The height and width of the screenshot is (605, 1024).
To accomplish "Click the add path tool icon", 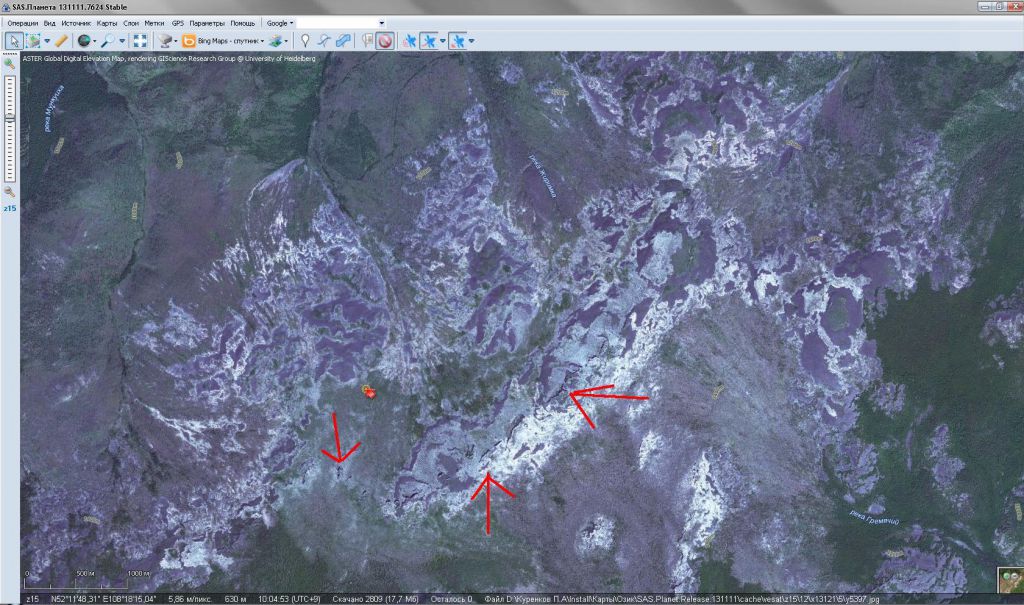I will (324, 41).
